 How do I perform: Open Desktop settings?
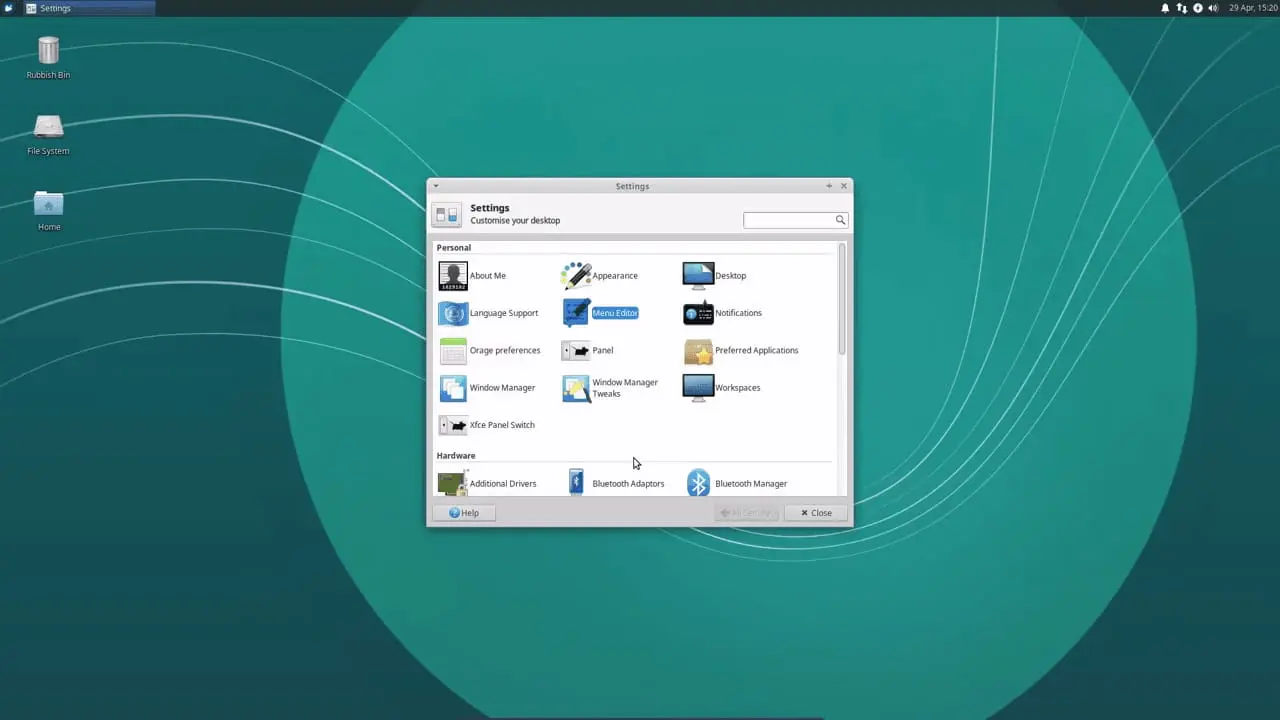[x=715, y=276]
